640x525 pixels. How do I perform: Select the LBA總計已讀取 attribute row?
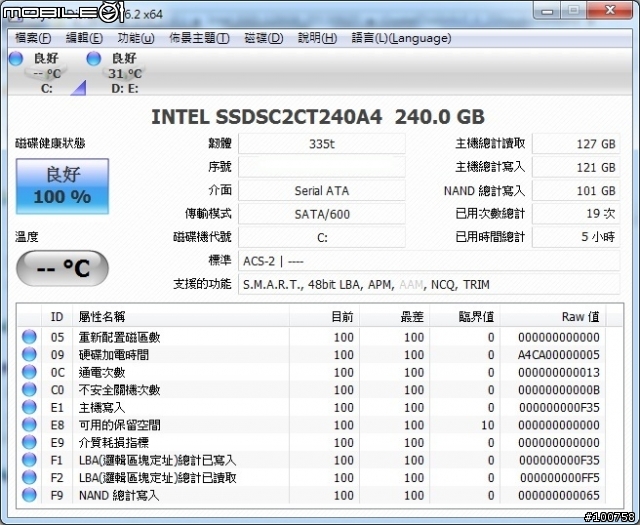pyautogui.click(x=312, y=478)
